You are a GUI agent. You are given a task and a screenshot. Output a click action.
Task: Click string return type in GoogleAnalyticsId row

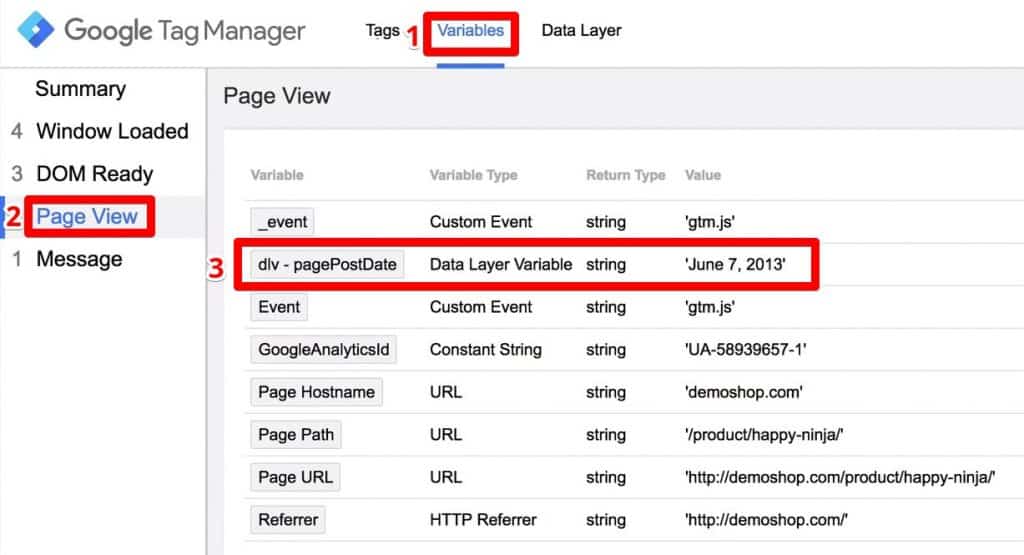[x=605, y=349]
